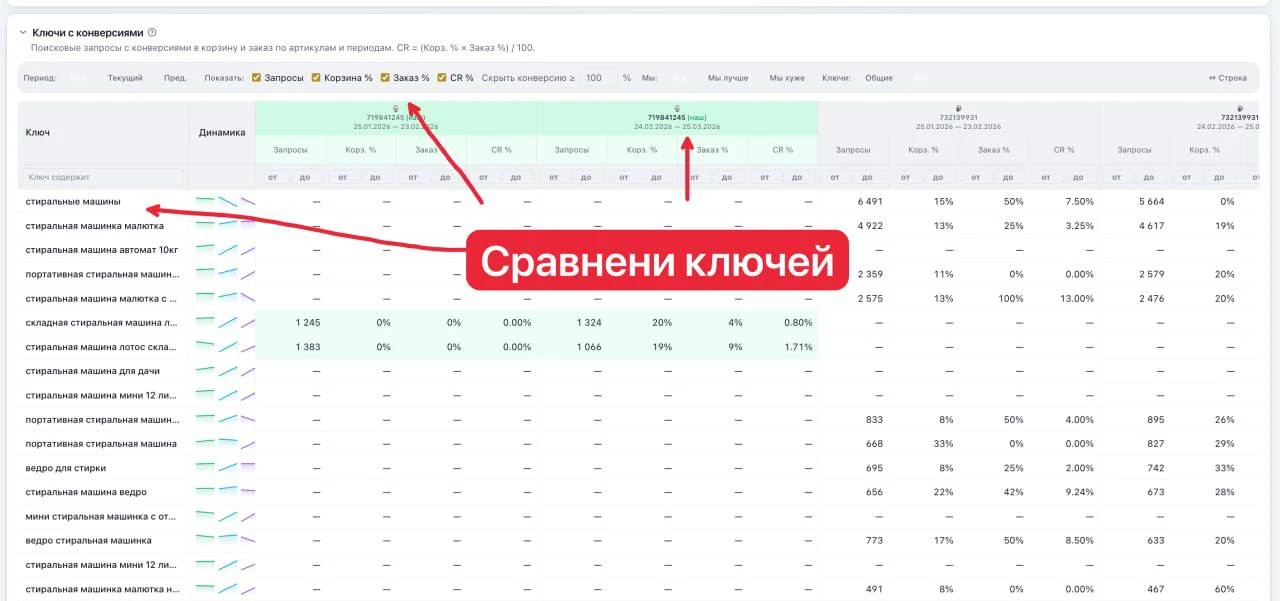This screenshot has height=601, width=1280.
Task: Click the 9.24% CR cell
Action: 1080,491
